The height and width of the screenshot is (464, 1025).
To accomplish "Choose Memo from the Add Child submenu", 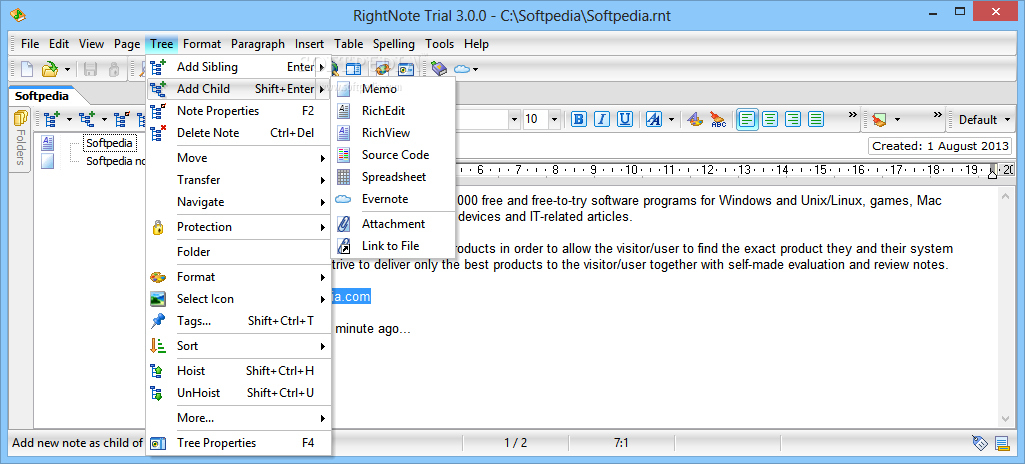I will (x=393, y=89).
